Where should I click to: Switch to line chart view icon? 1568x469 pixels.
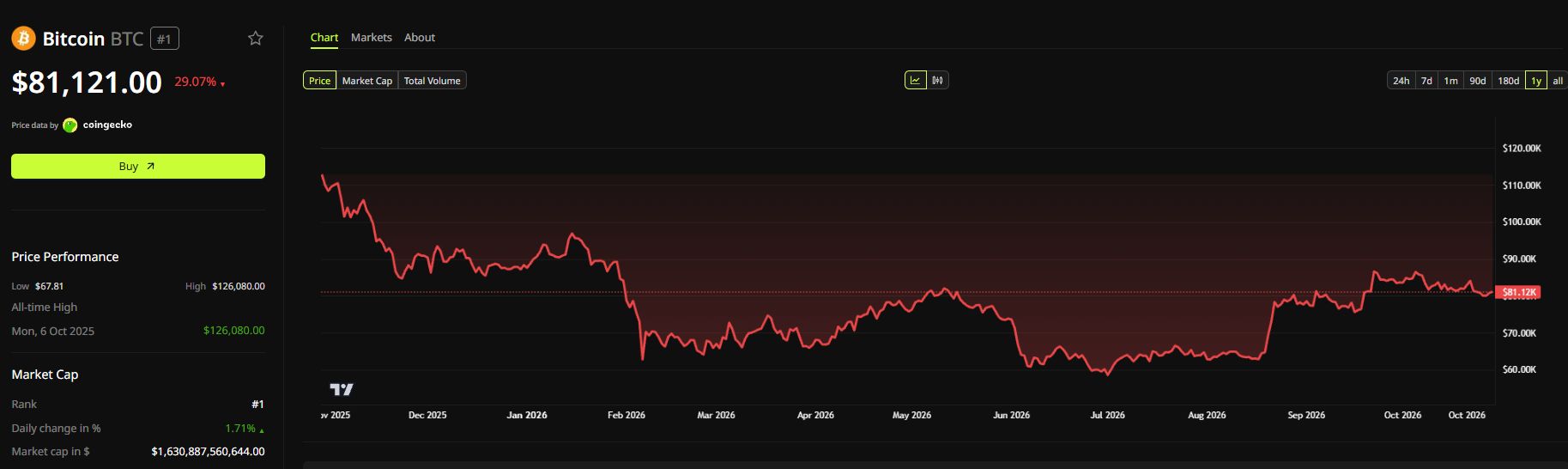click(x=915, y=80)
